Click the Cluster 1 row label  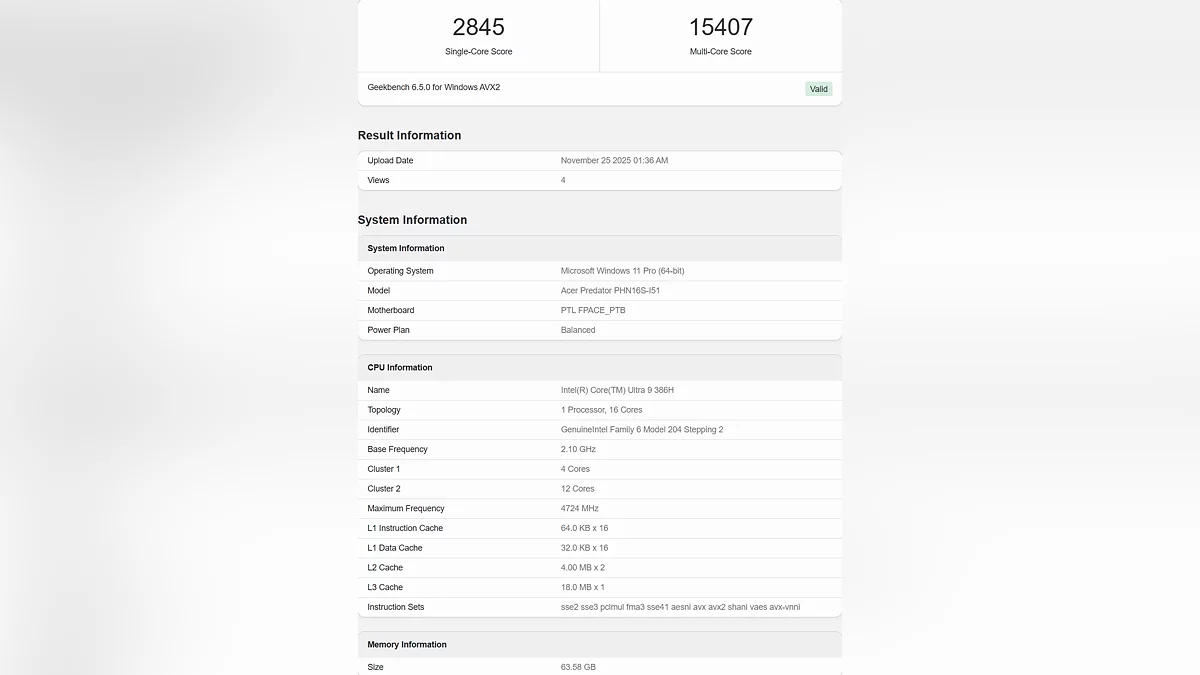(384, 469)
